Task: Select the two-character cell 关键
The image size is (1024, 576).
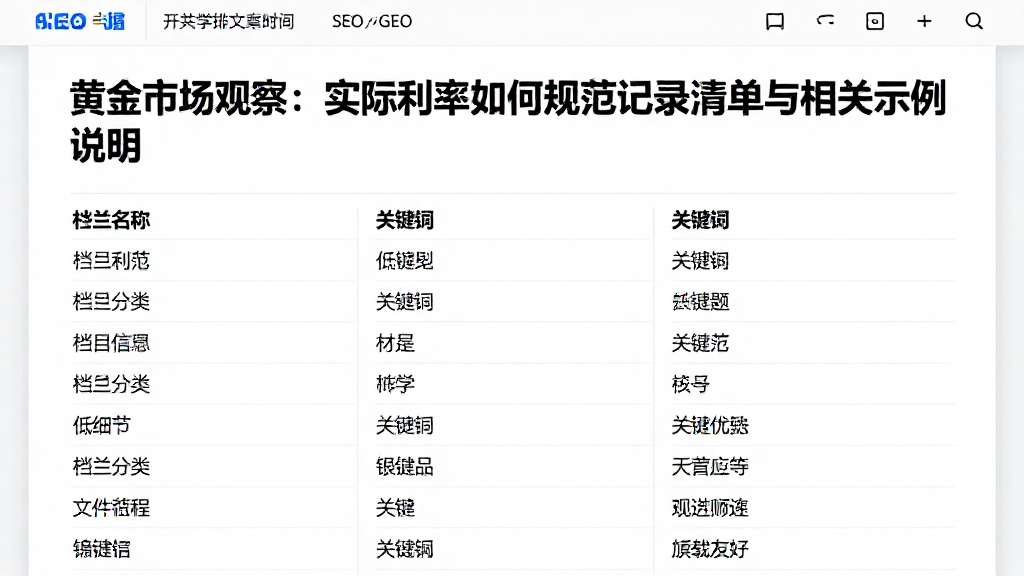Action: pyautogui.click(x=395, y=507)
